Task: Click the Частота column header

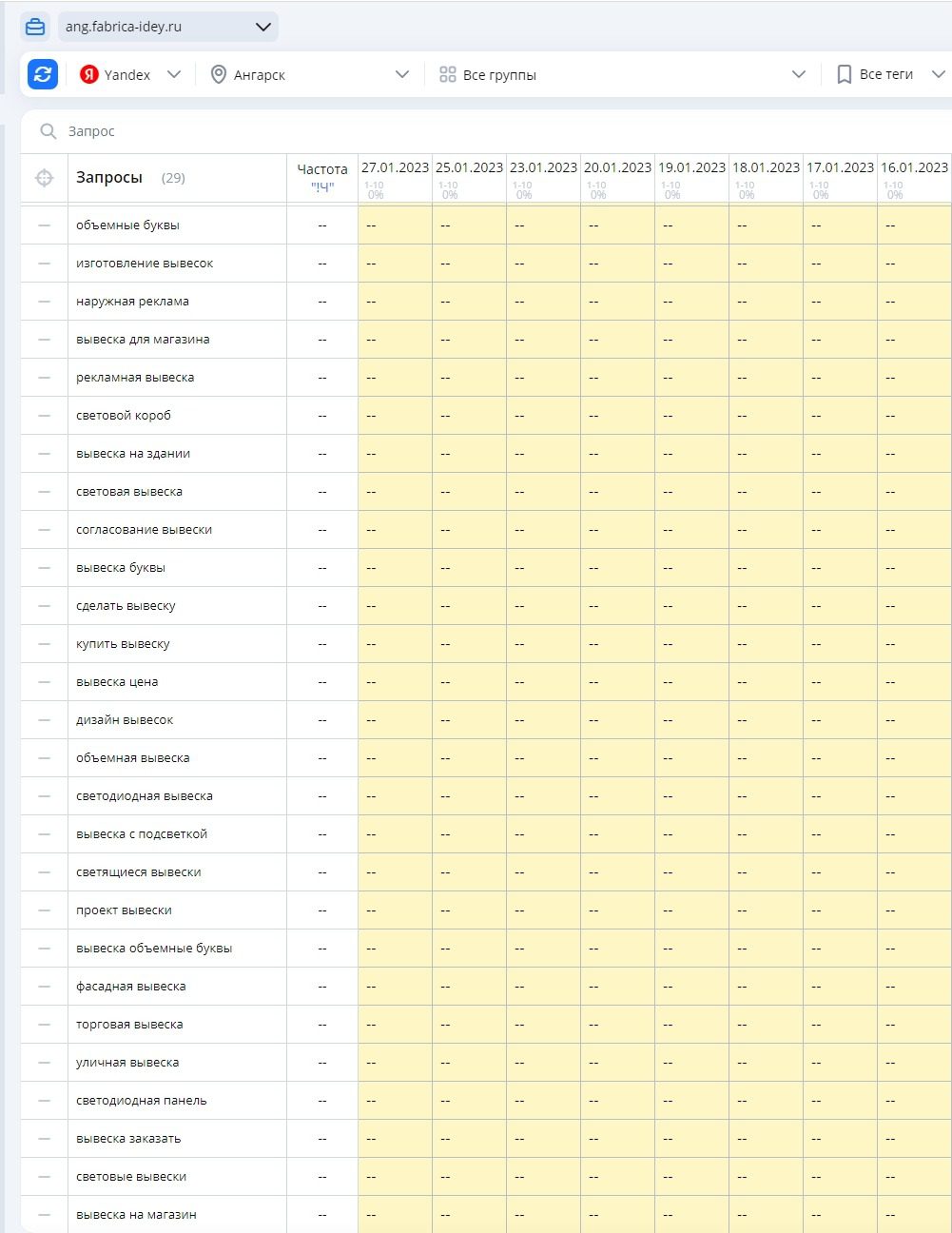Action: 322,169
